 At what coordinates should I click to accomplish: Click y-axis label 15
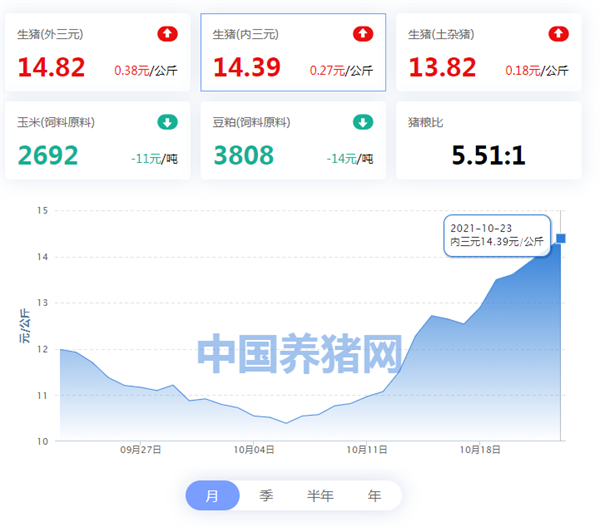(42, 210)
